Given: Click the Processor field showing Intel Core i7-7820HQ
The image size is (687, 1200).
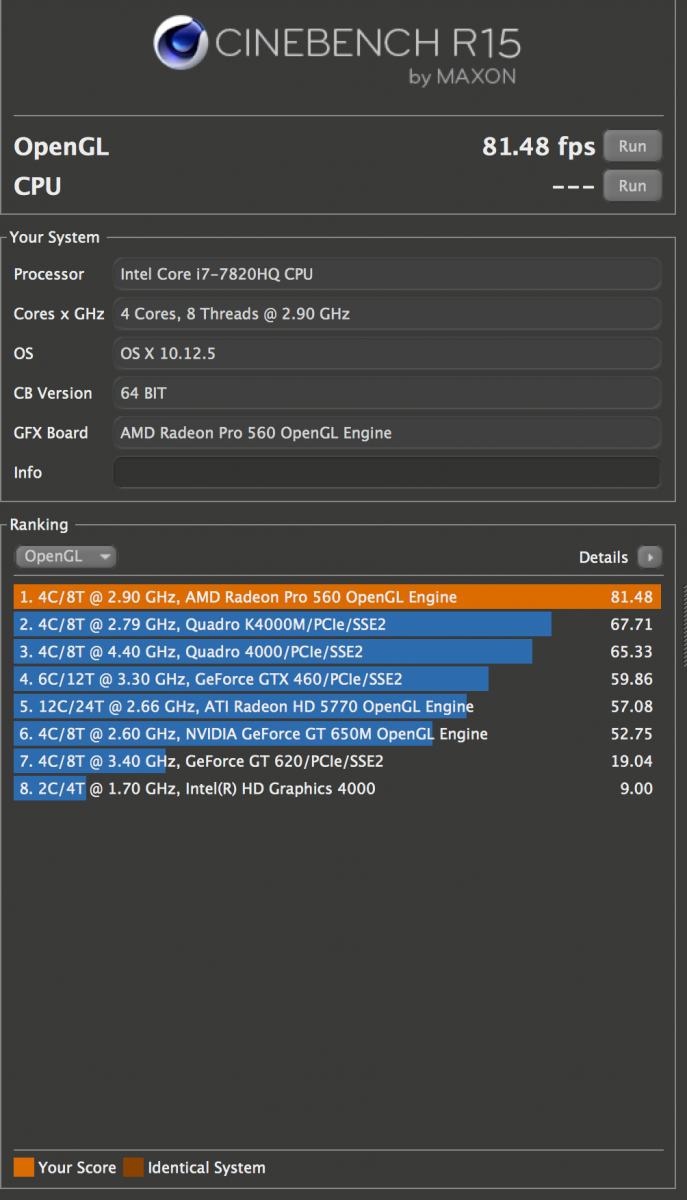Looking at the screenshot, I should (x=386, y=274).
